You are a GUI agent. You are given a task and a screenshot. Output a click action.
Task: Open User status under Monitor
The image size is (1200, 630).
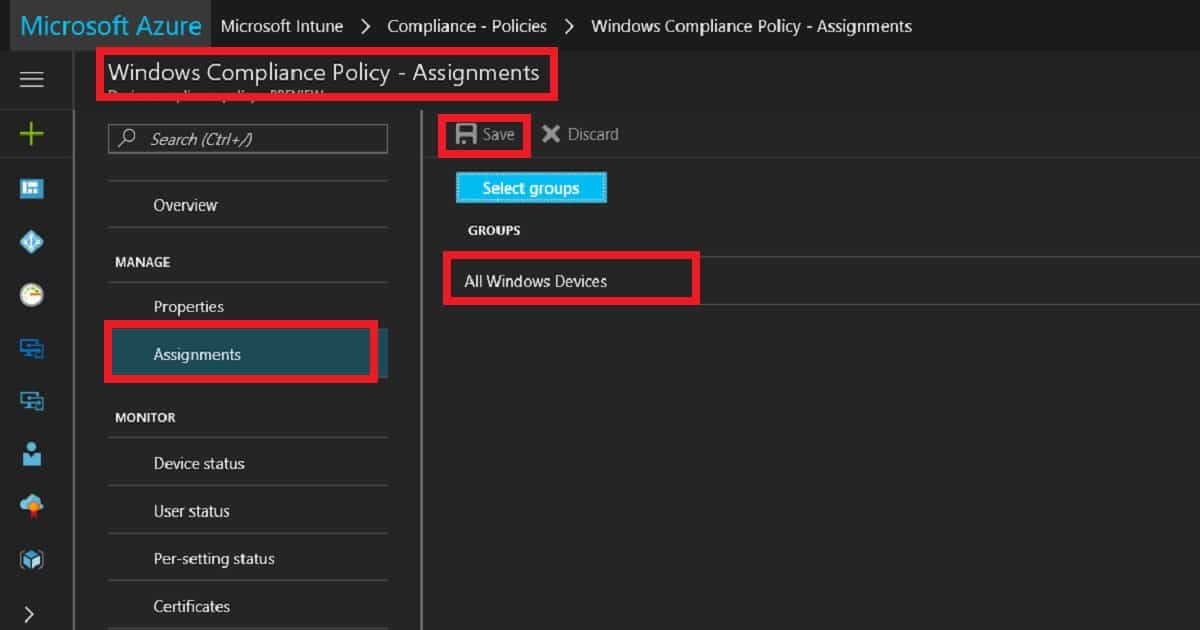(191, 511)
